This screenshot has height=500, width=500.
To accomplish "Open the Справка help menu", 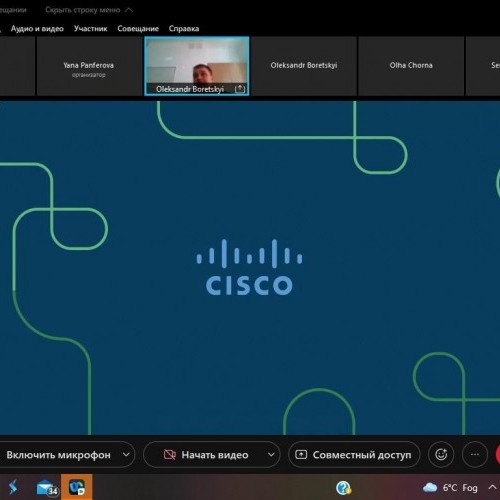I will [x=184, y=29].
